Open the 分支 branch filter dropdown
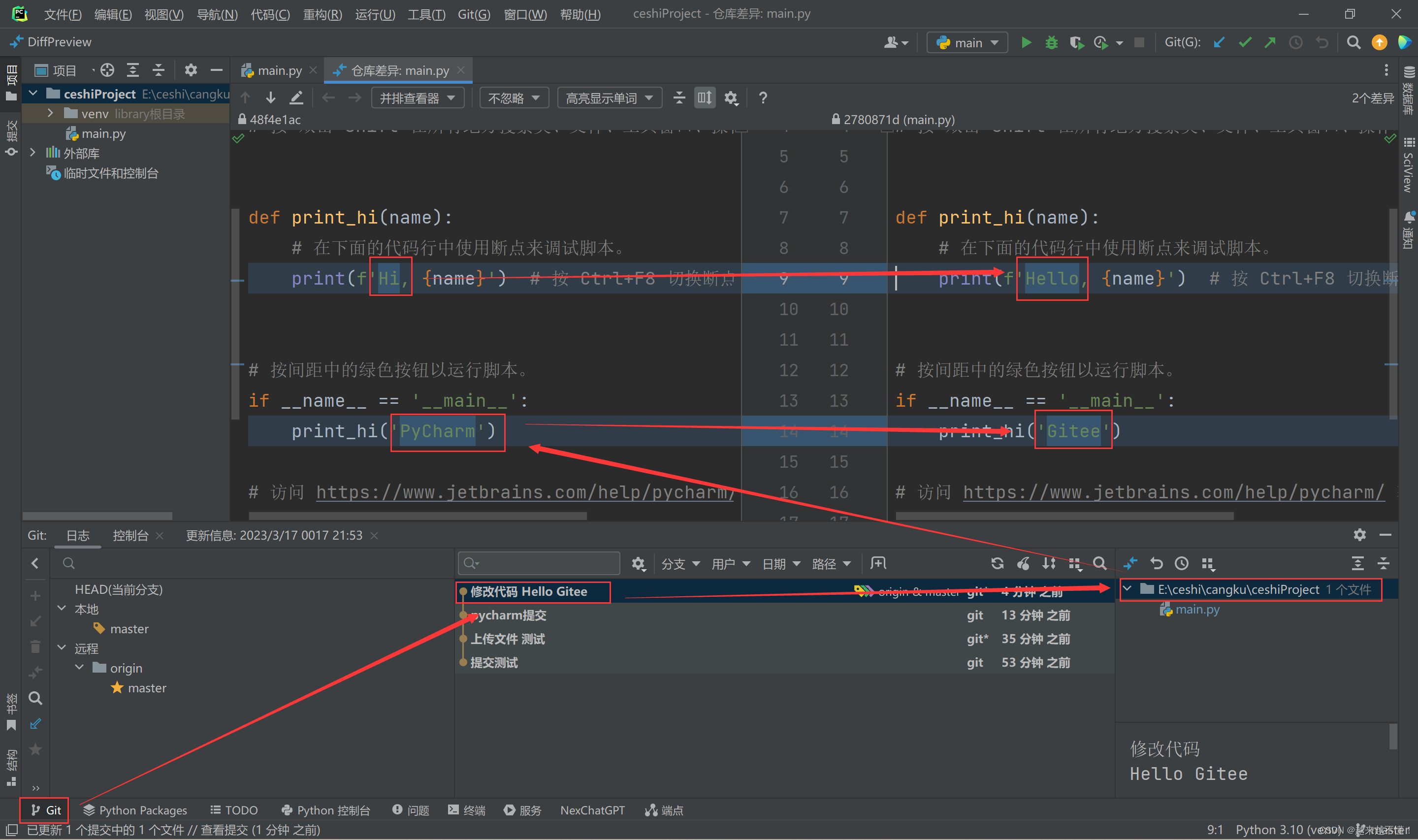 [x=681, y=564]
